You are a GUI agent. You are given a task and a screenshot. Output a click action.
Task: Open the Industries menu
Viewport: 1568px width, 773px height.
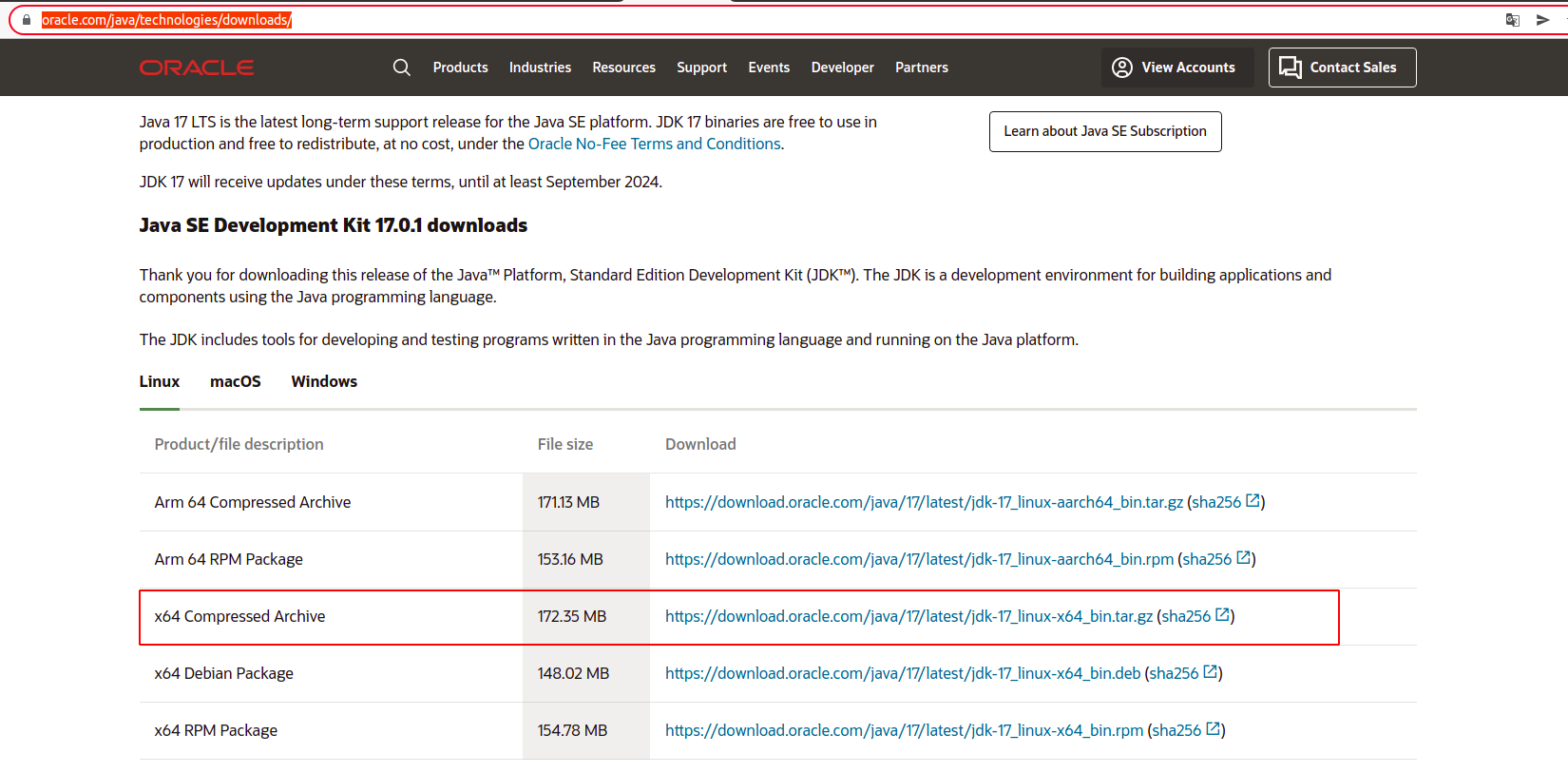click(540, 68)
